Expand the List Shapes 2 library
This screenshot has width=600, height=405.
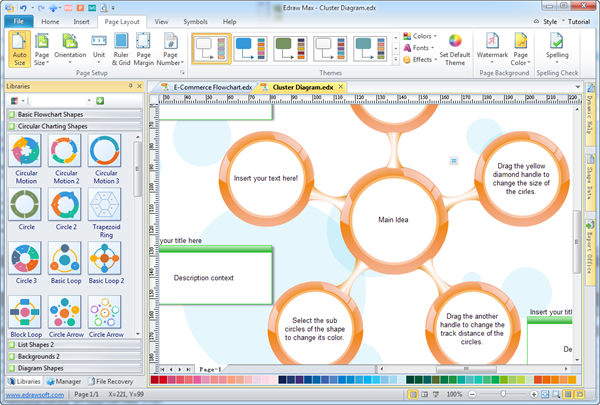[x=38, y=344]
